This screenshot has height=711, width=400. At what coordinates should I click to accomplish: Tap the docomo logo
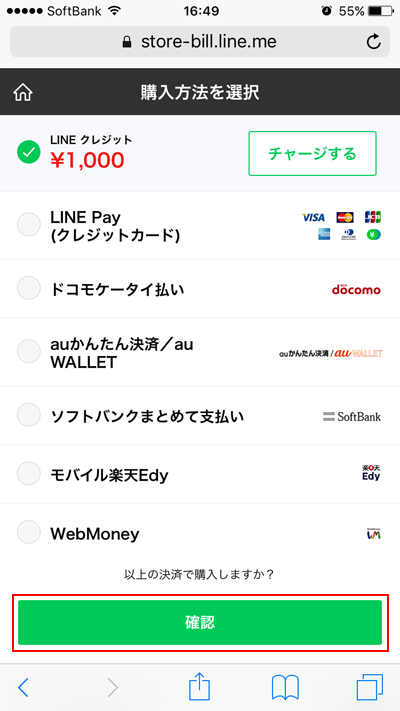(356, 289)
